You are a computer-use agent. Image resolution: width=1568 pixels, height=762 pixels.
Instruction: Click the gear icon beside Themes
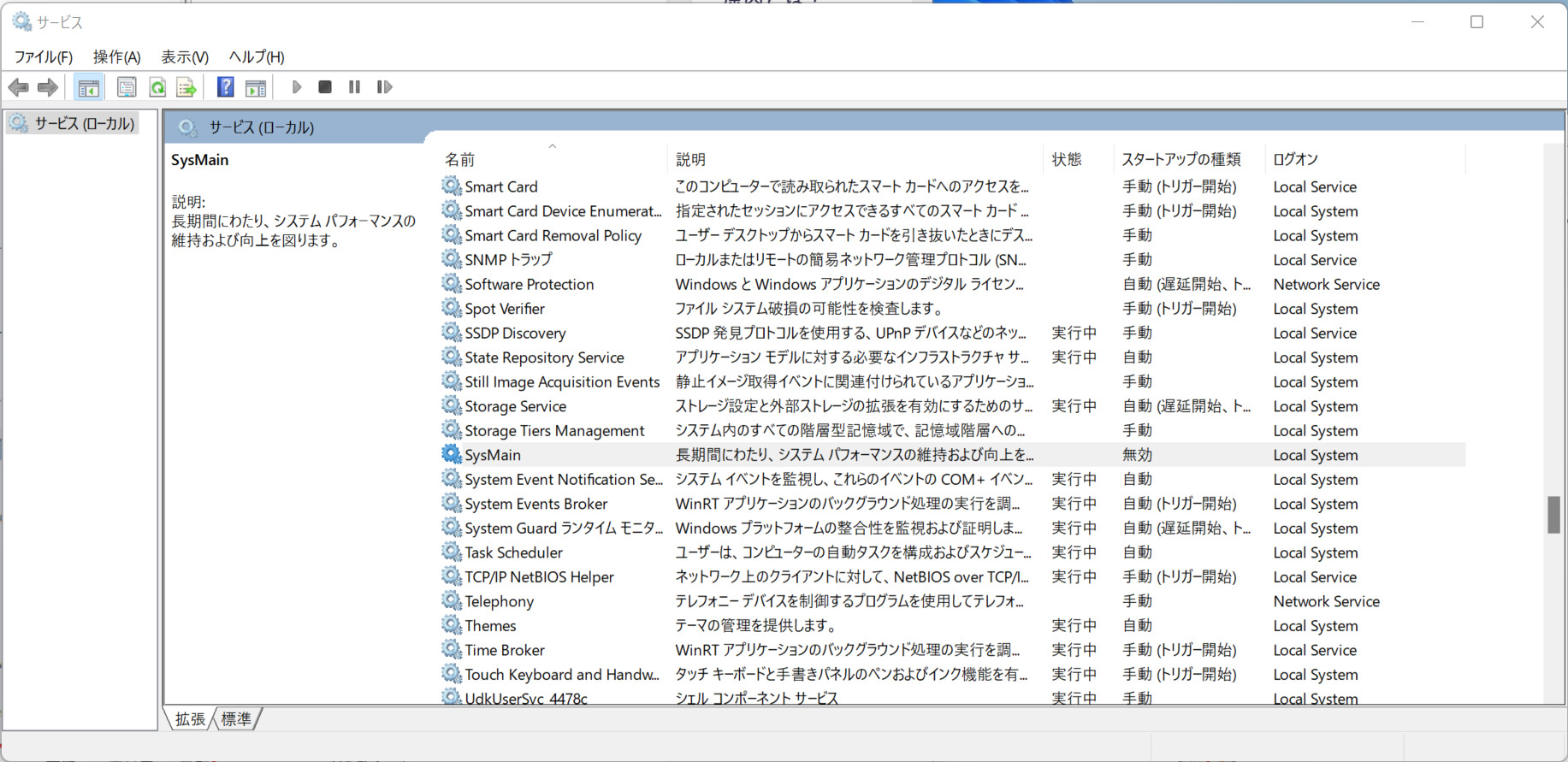click(x=452, y=625)
